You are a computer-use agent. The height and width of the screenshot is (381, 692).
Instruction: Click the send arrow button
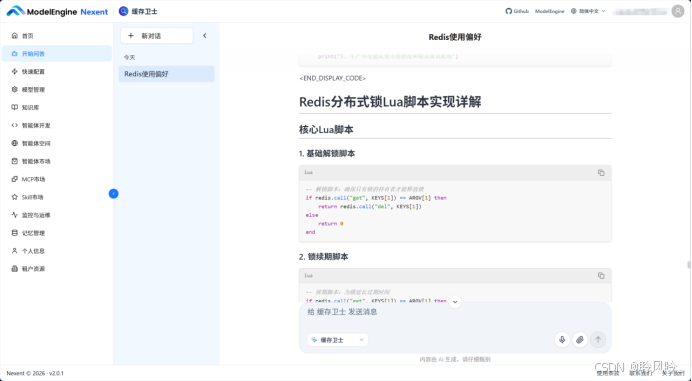[598, 340]
